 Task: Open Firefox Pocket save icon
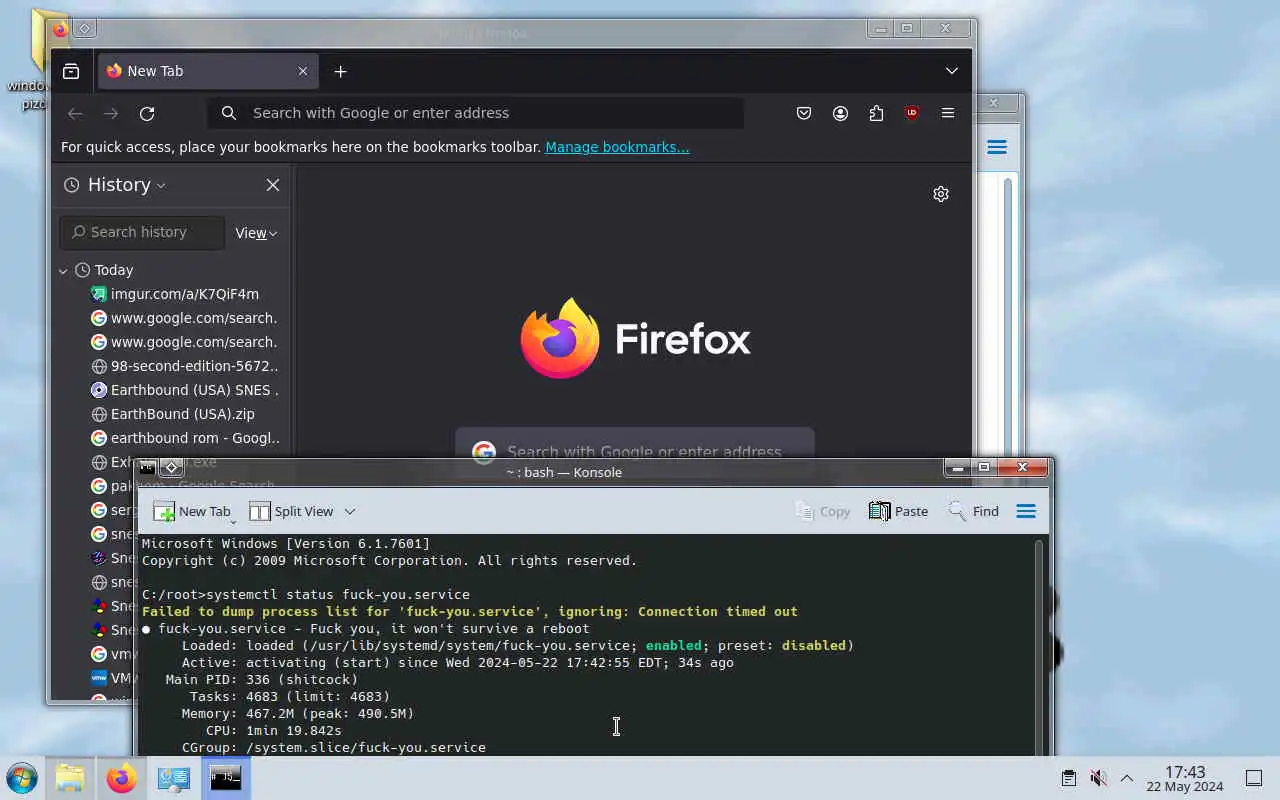(804, 113)
